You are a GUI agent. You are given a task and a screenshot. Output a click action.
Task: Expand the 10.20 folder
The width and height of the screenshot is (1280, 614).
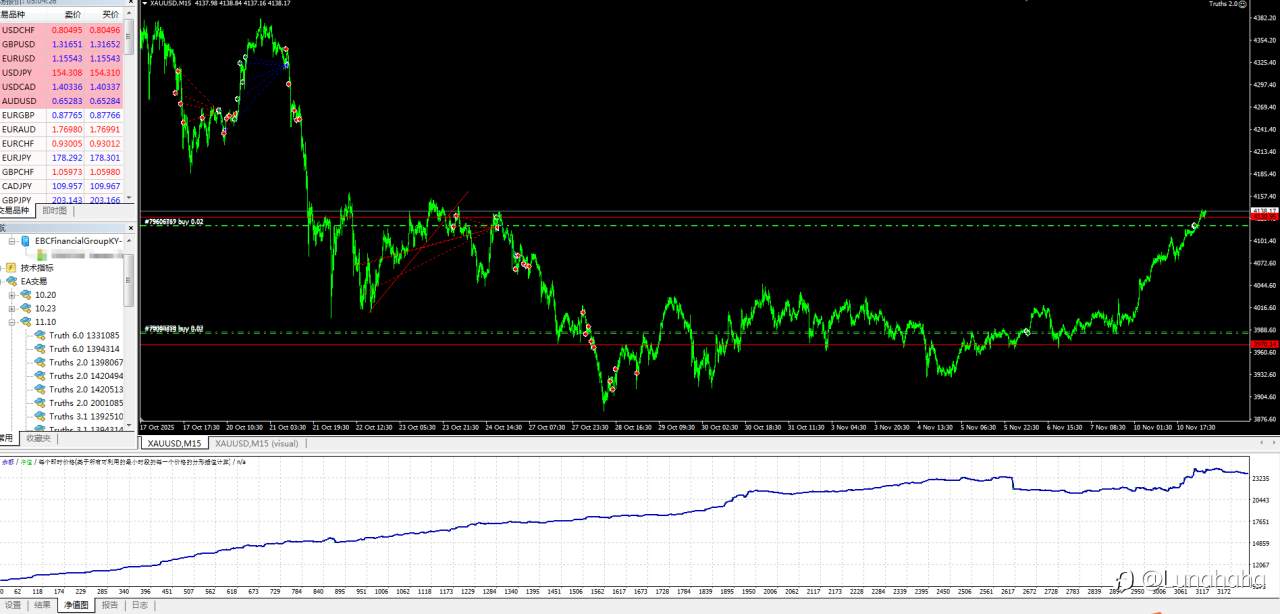pos(13,295)
